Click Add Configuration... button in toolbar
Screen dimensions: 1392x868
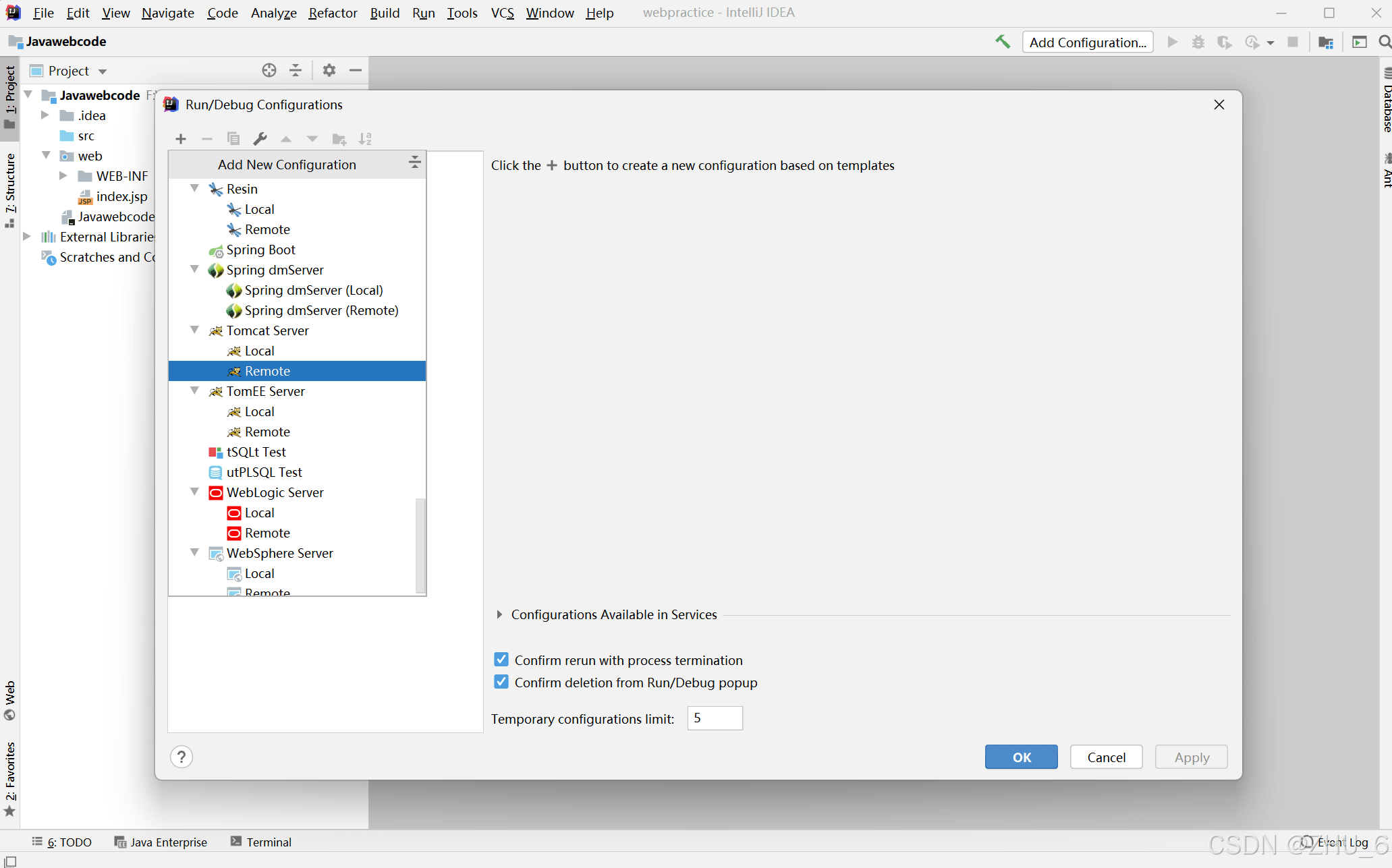[1088, 42]
